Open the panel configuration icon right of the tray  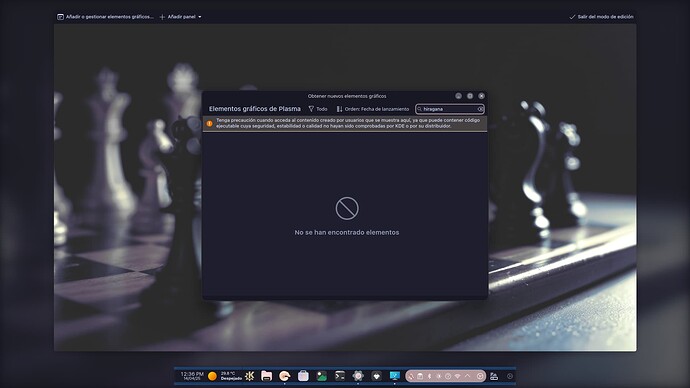pos(494,376)
